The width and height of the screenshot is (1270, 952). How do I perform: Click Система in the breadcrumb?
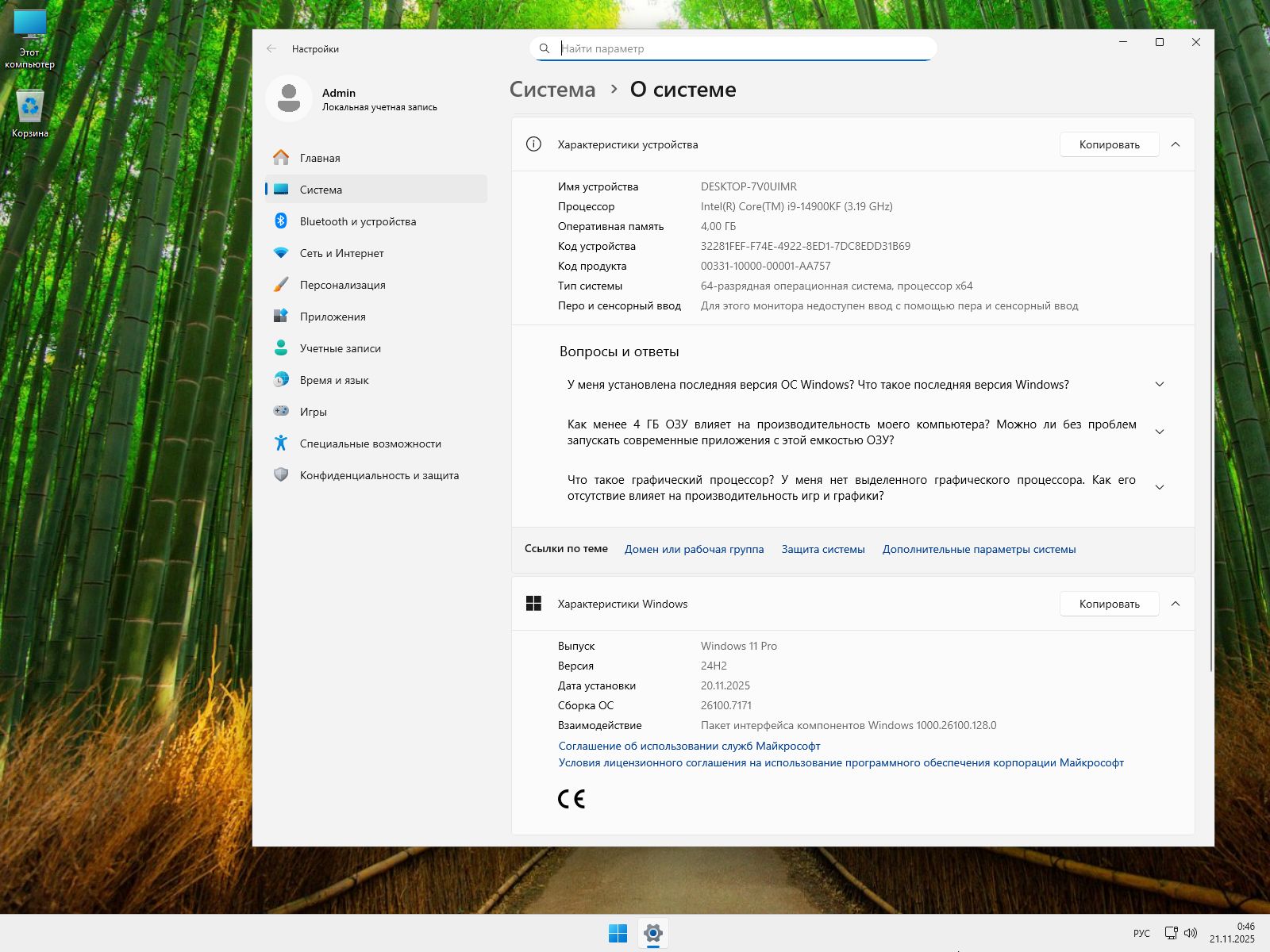pyautogui.click(x=552, y=90)
